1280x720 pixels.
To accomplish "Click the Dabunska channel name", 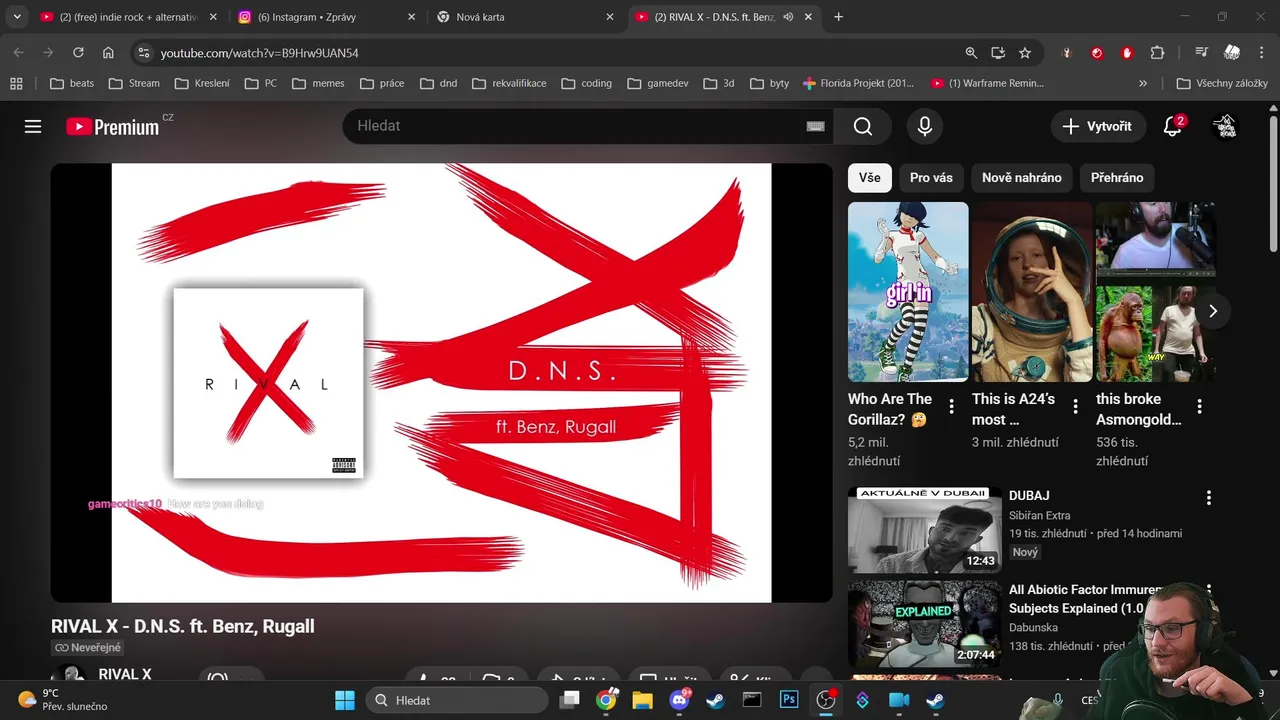I will point(1035,628).
